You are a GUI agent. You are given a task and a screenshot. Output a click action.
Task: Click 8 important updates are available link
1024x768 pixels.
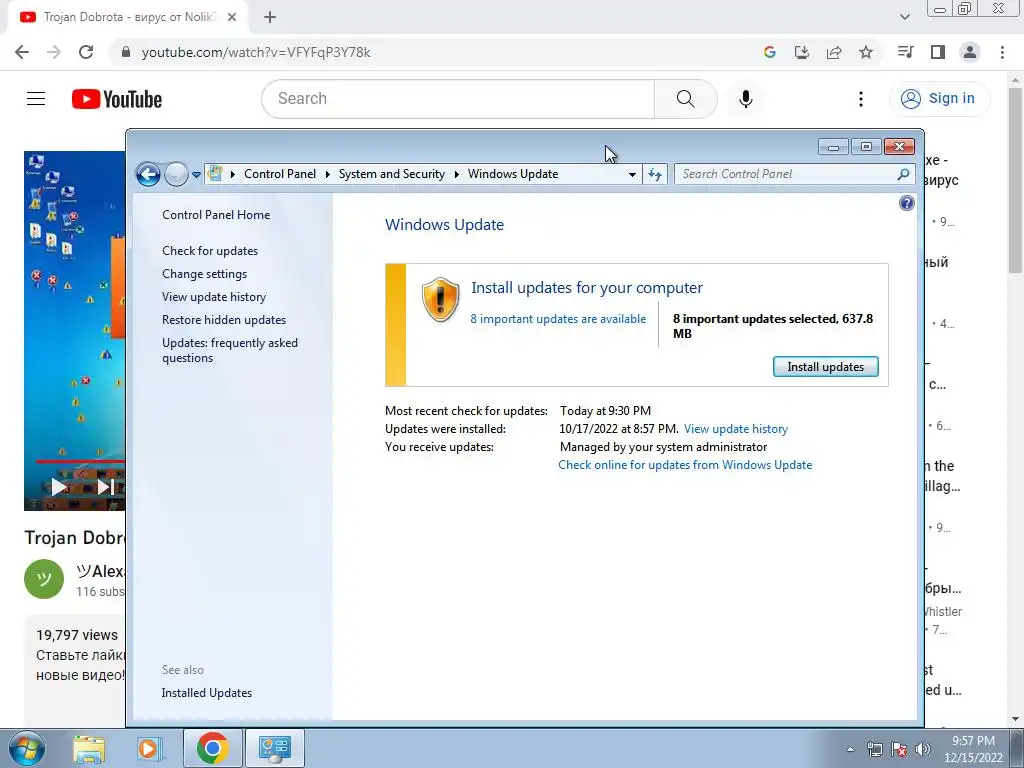pyautogui.click(x=558, y=319)
